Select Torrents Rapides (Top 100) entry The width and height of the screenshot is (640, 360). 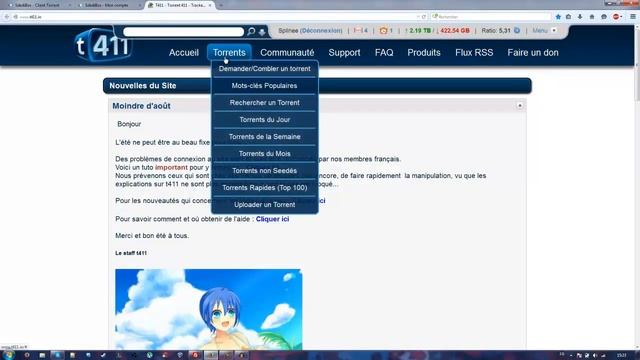pyautogui.click(x=264, y=188)
